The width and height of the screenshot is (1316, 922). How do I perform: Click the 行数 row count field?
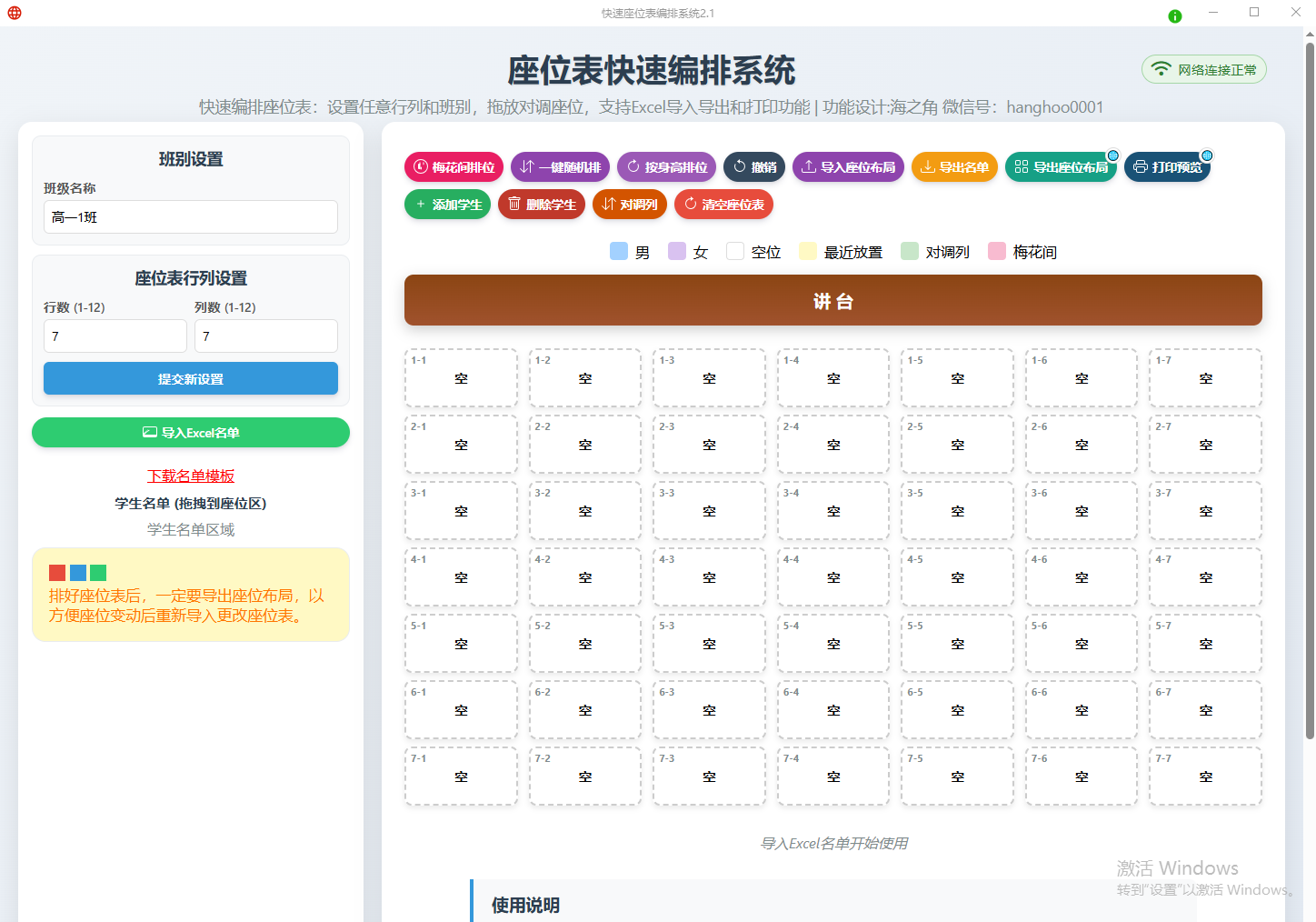115,336
